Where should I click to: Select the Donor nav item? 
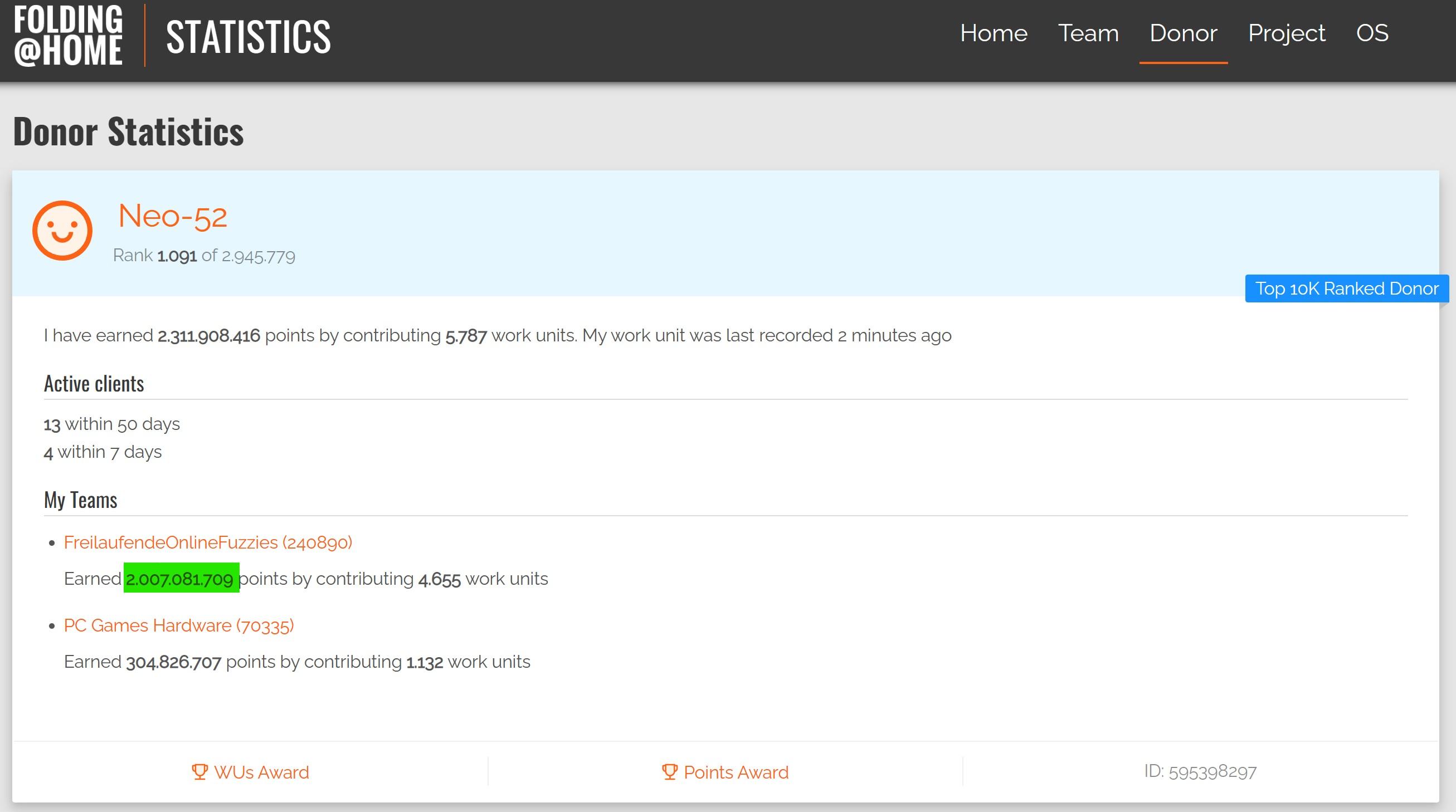(1183, 33)
